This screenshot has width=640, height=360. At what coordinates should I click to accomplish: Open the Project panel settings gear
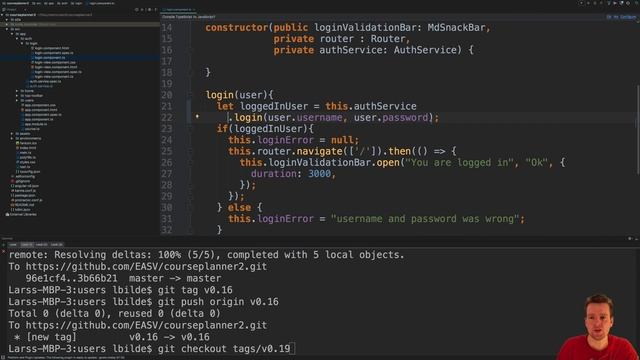pos(149,9)
